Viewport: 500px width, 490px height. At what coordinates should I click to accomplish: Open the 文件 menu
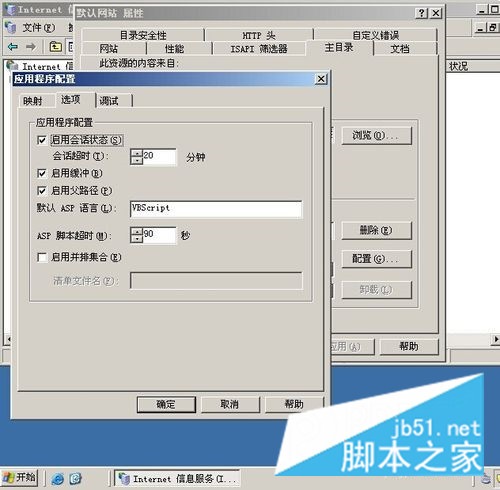pos(38,28)
